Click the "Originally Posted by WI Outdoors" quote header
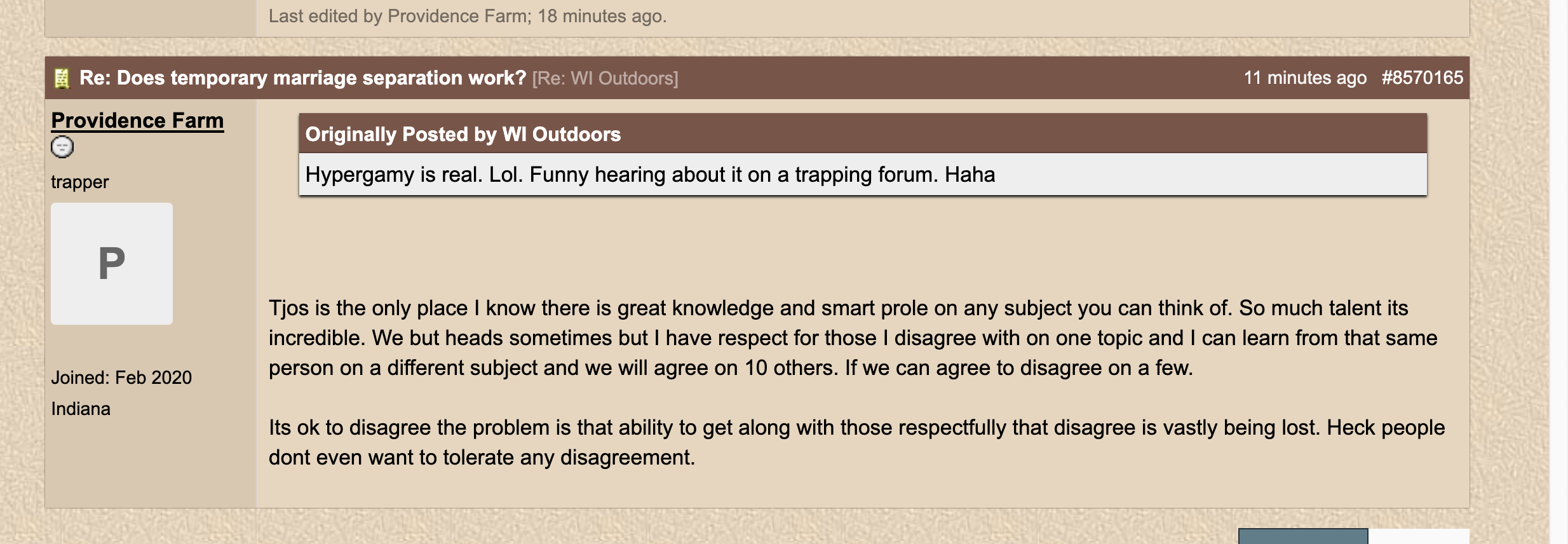The height and width of the screenshot is (544, 1568). click(x=463, y=134)
